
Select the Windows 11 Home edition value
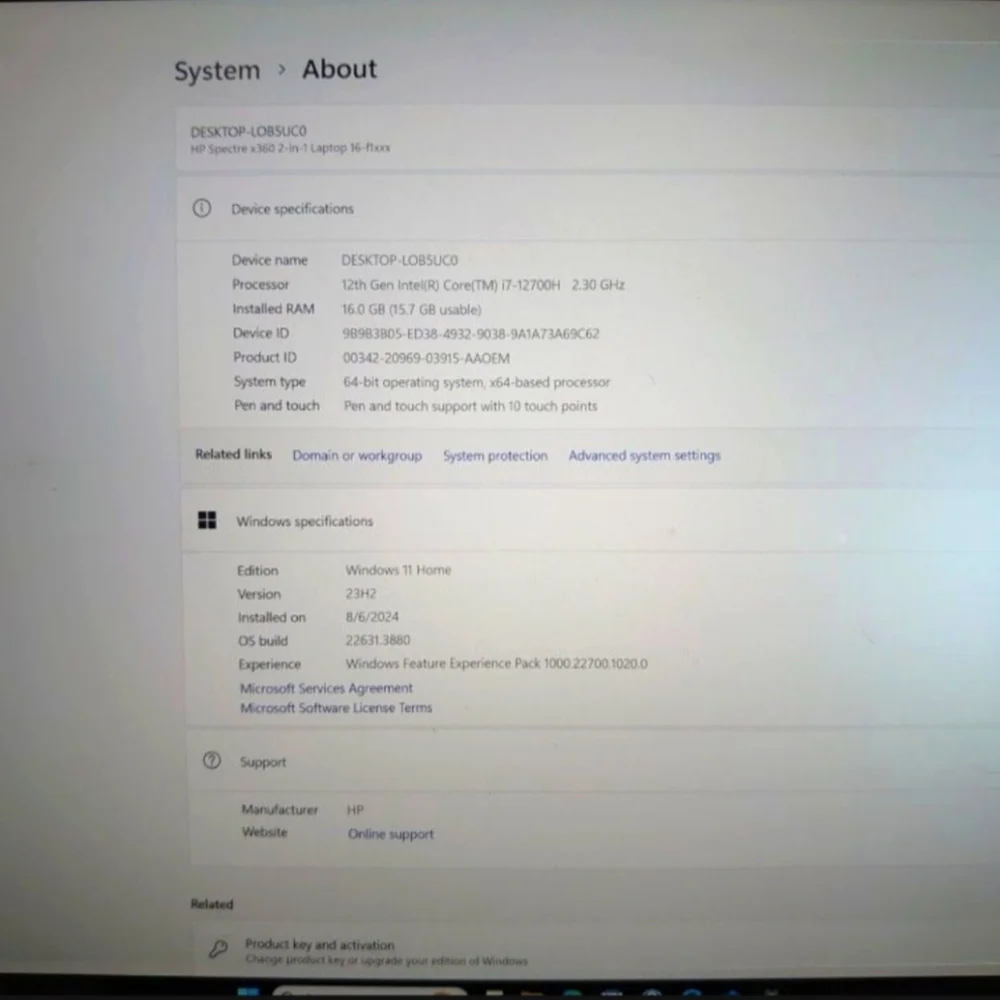399,570
